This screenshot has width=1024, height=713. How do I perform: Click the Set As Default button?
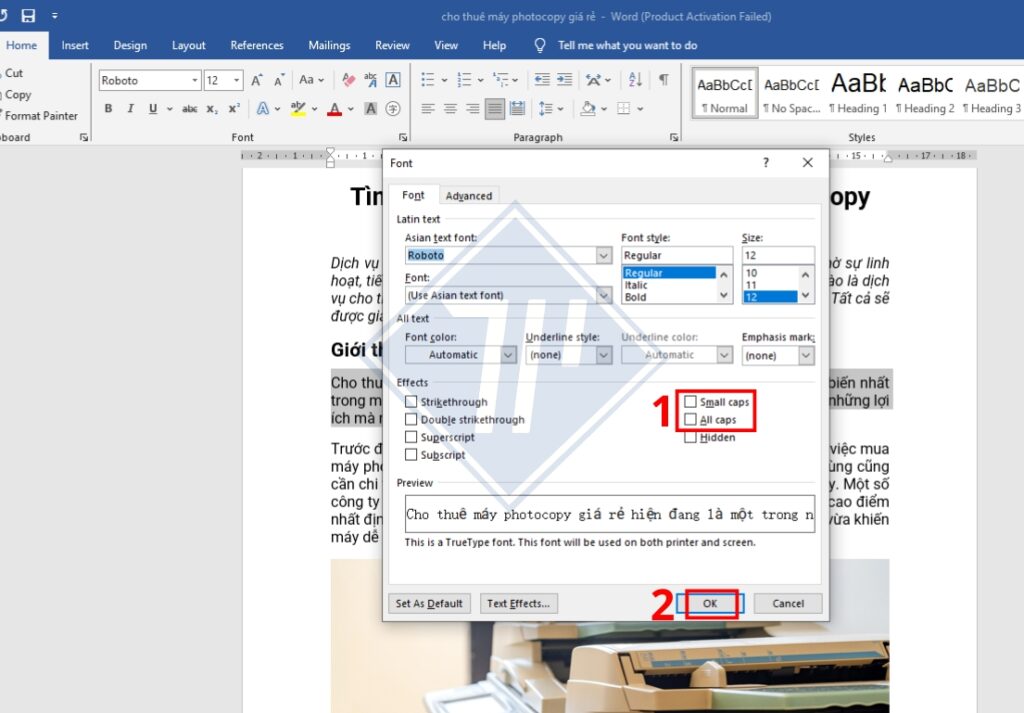click(429, 603)
